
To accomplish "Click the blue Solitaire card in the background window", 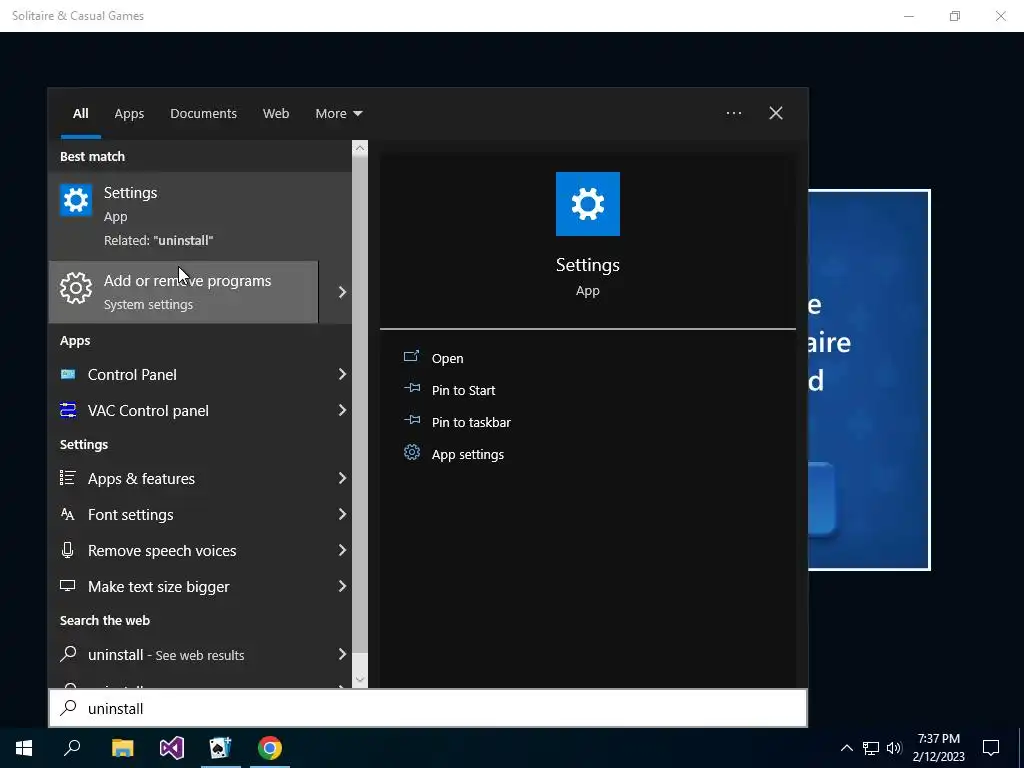I will [869, 379].
